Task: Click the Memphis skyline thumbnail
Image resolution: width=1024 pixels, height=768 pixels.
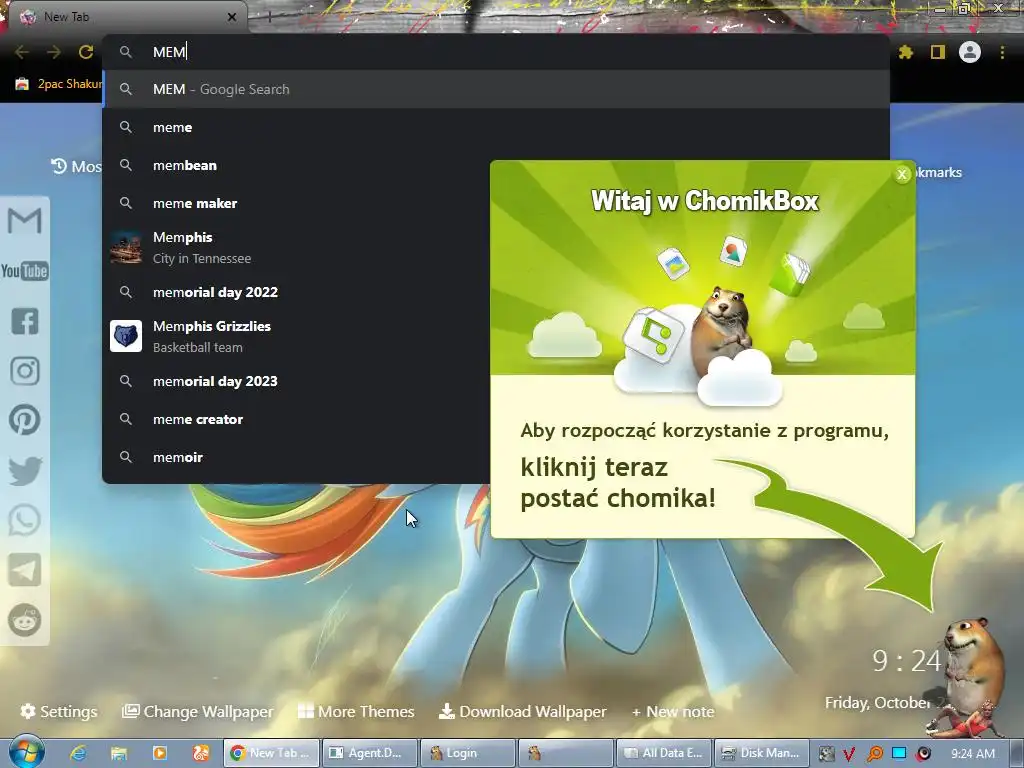Action: (x=125, y=248)
